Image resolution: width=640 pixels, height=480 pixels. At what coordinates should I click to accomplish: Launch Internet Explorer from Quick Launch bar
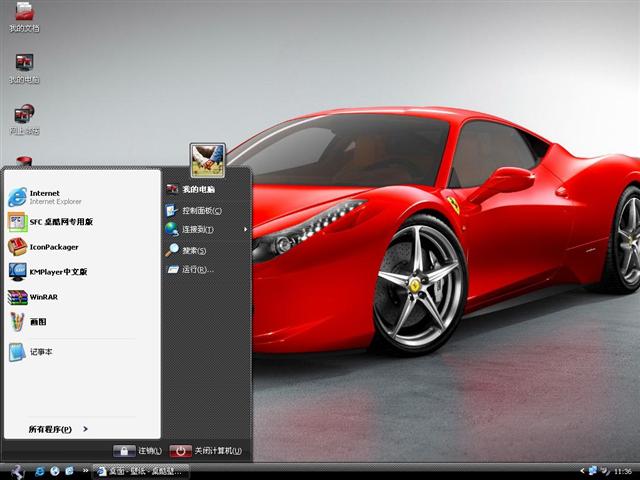(40, 471)
